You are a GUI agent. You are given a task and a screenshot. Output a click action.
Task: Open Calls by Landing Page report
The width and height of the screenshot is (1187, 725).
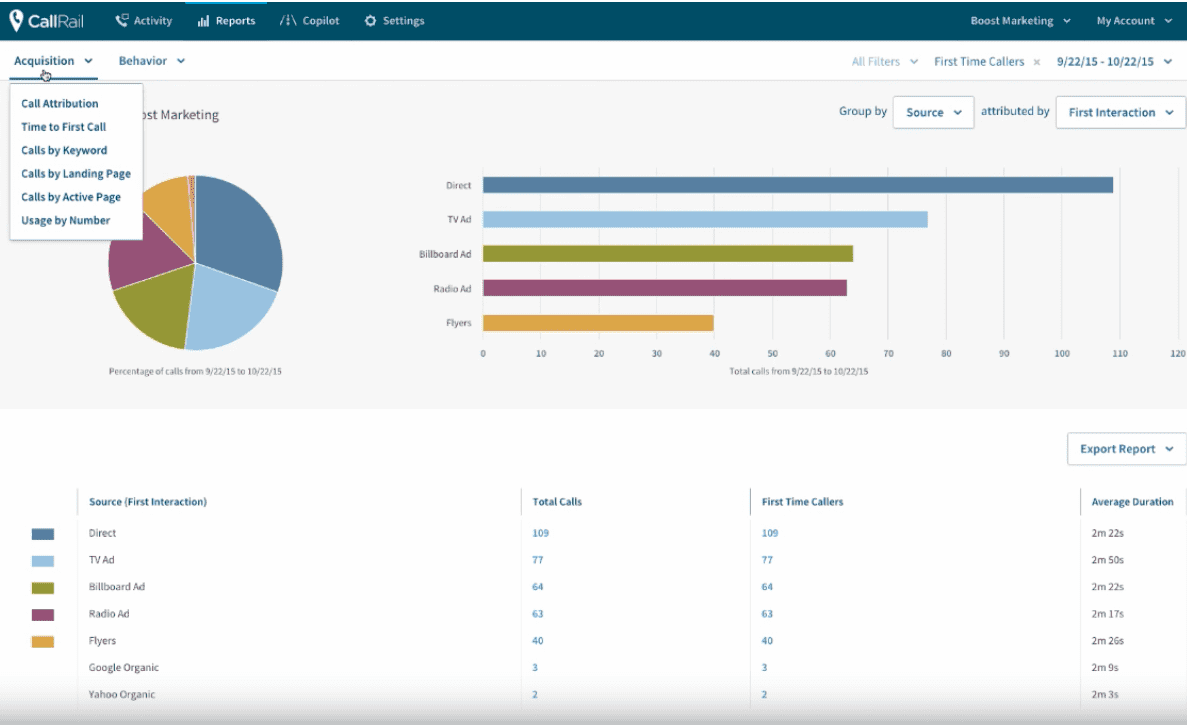point(76,174)
